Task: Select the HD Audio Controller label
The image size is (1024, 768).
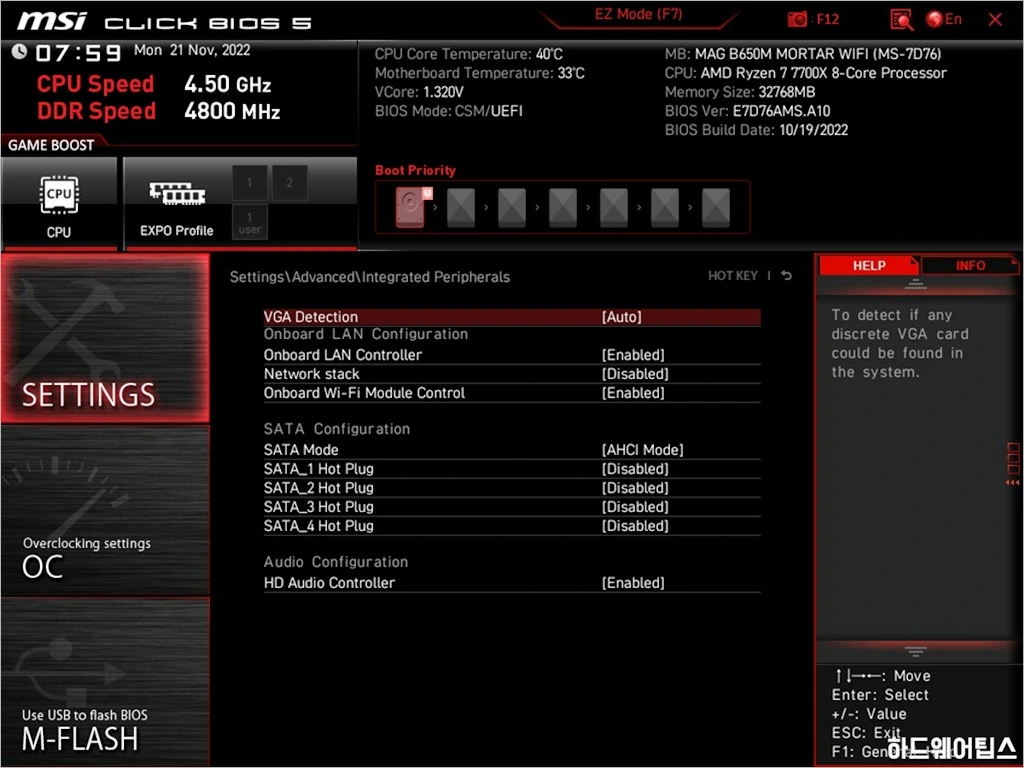Action: tap(329, 583)
